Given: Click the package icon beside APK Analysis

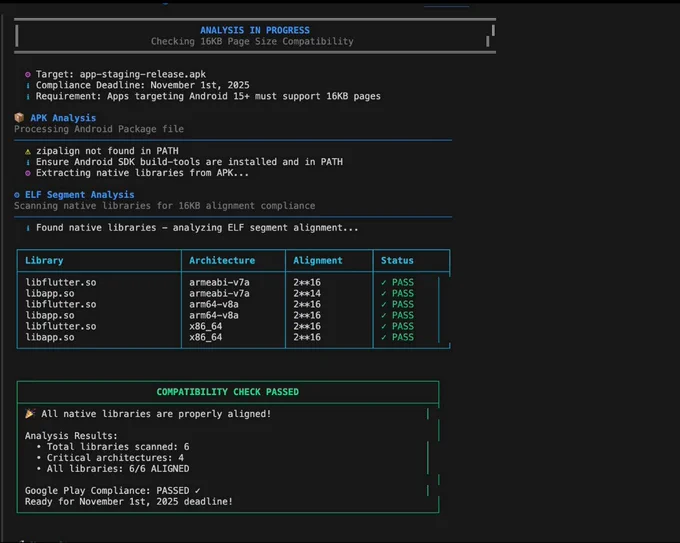Looking at the screenshot, I should point(19,118).
